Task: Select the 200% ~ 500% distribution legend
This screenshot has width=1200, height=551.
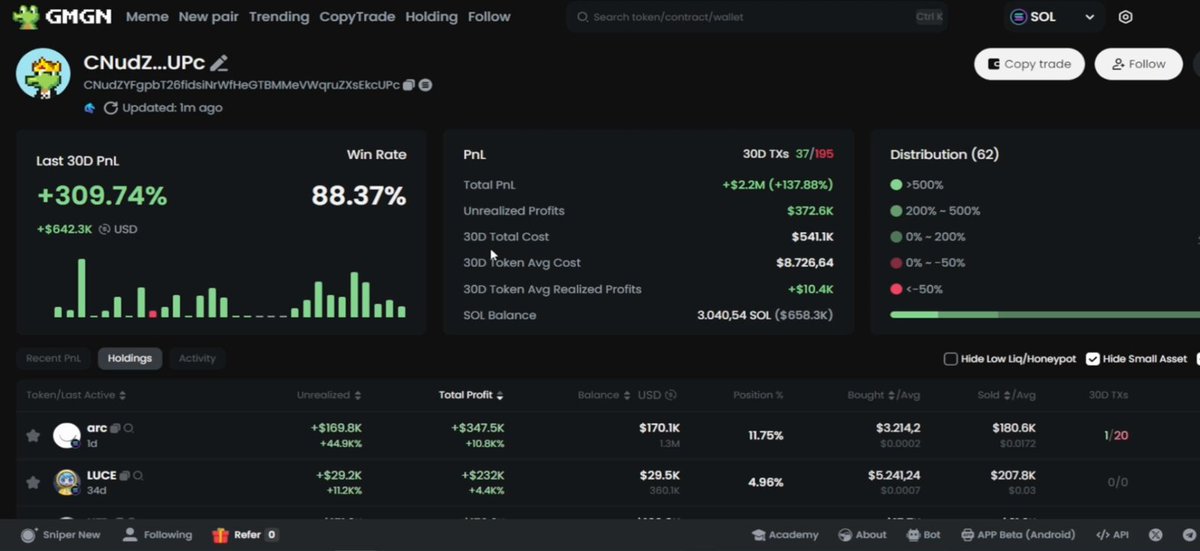Action: (x=935, y=211)
